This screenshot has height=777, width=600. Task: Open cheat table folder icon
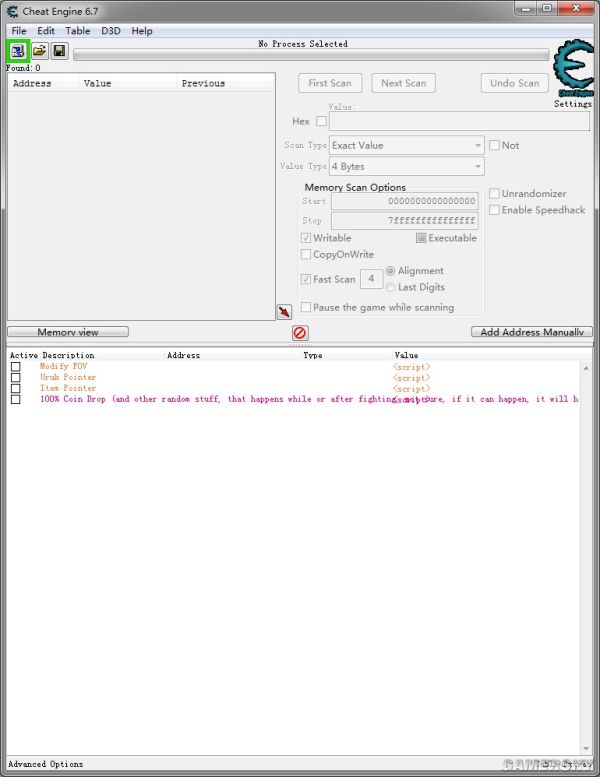coord(40,51)
